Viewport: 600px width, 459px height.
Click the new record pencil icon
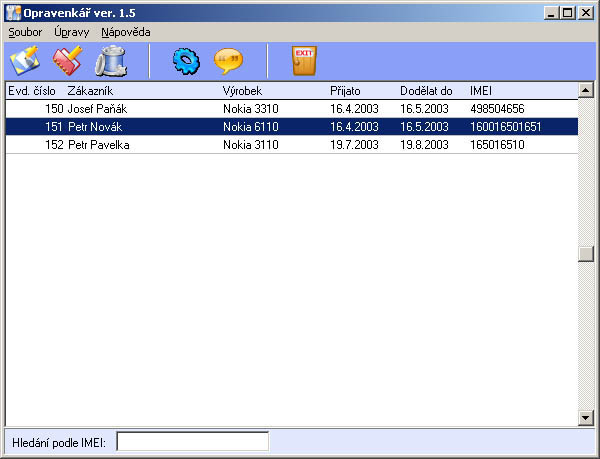(x=24, y=61)
